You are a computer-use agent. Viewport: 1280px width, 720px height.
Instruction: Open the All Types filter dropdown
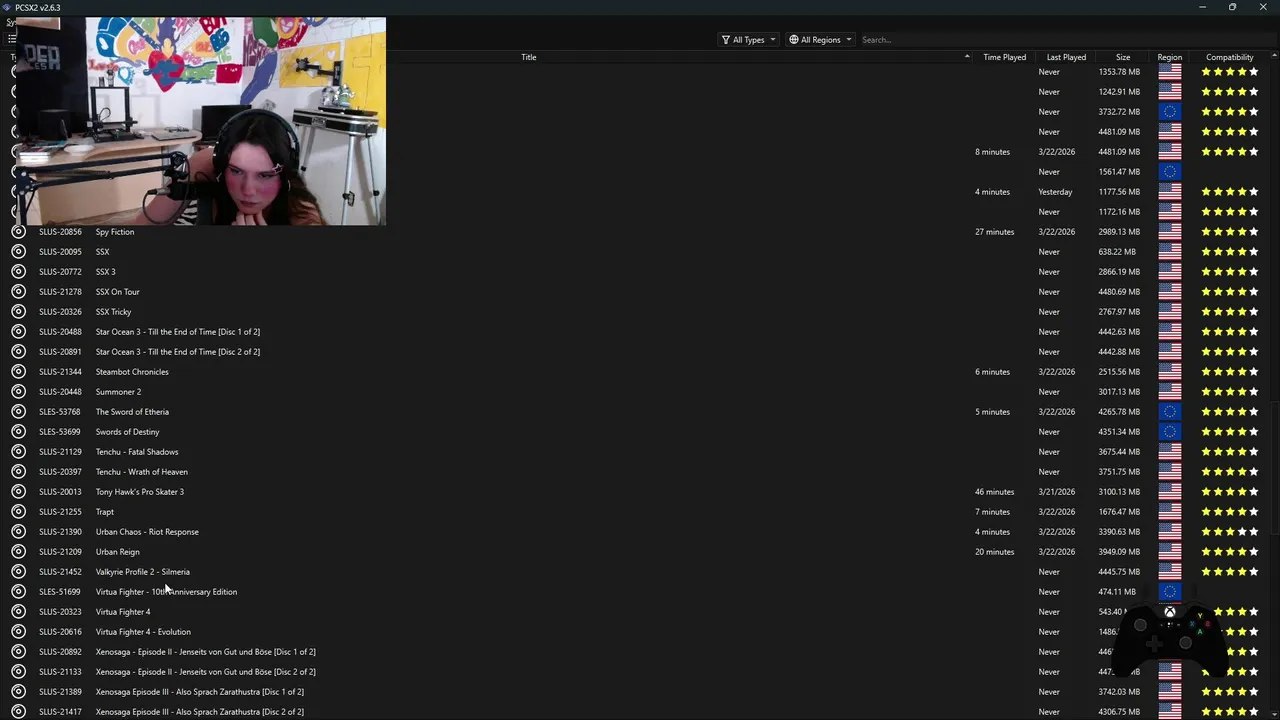(x=748, y=40)
